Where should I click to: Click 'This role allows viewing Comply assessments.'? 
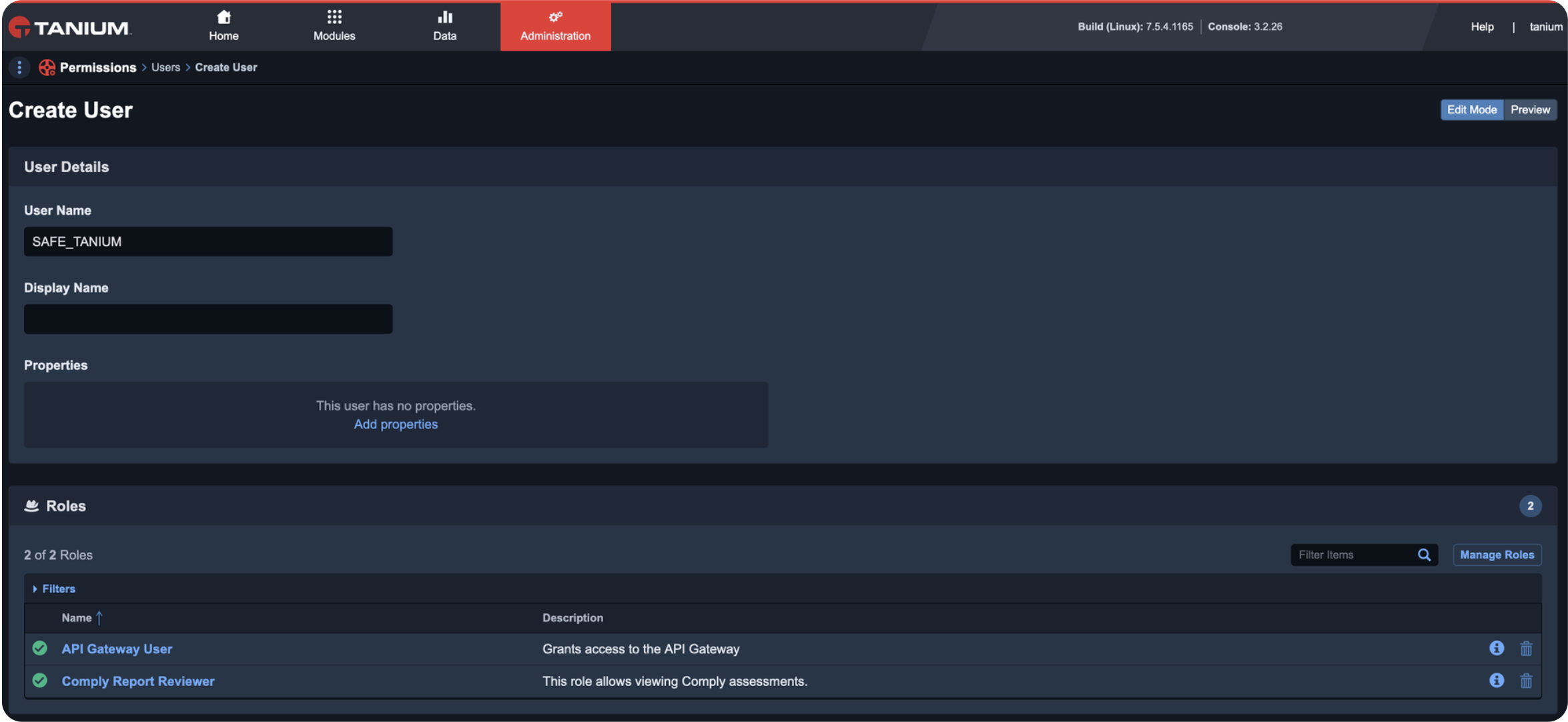(675, 681)
